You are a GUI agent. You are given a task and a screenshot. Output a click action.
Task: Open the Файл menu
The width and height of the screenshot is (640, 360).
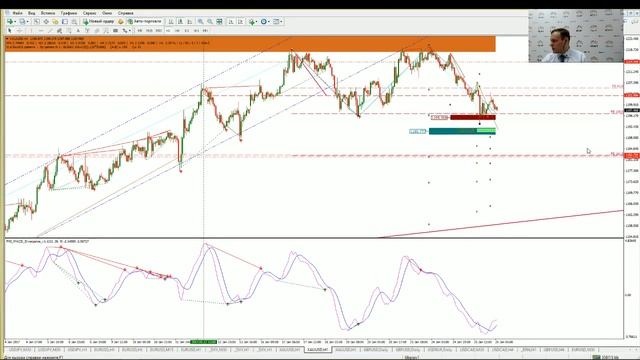pyautogui.click(x=18, y=13)
